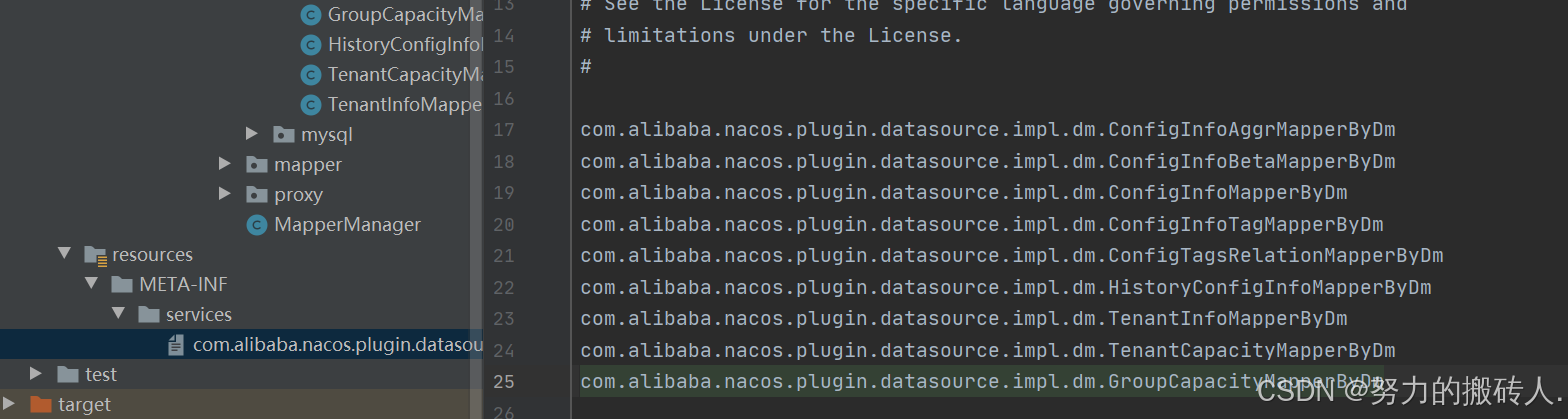1568x419 pixels.
Task: Click the services folder icon
Action: pos(149,314)
